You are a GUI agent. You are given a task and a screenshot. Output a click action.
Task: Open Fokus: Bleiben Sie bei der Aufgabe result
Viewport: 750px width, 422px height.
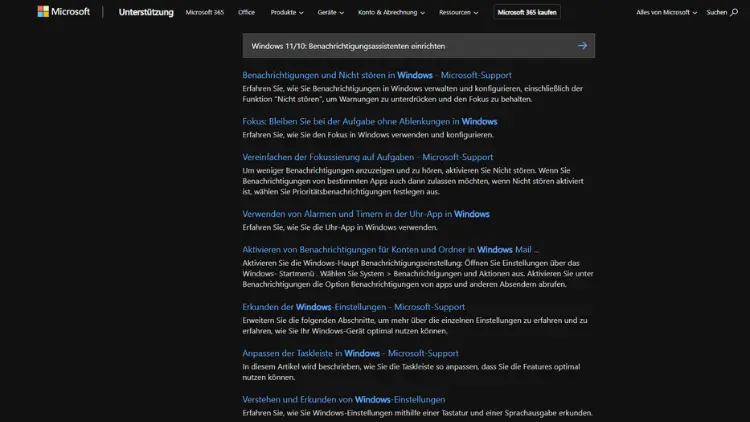coord(370,122)
